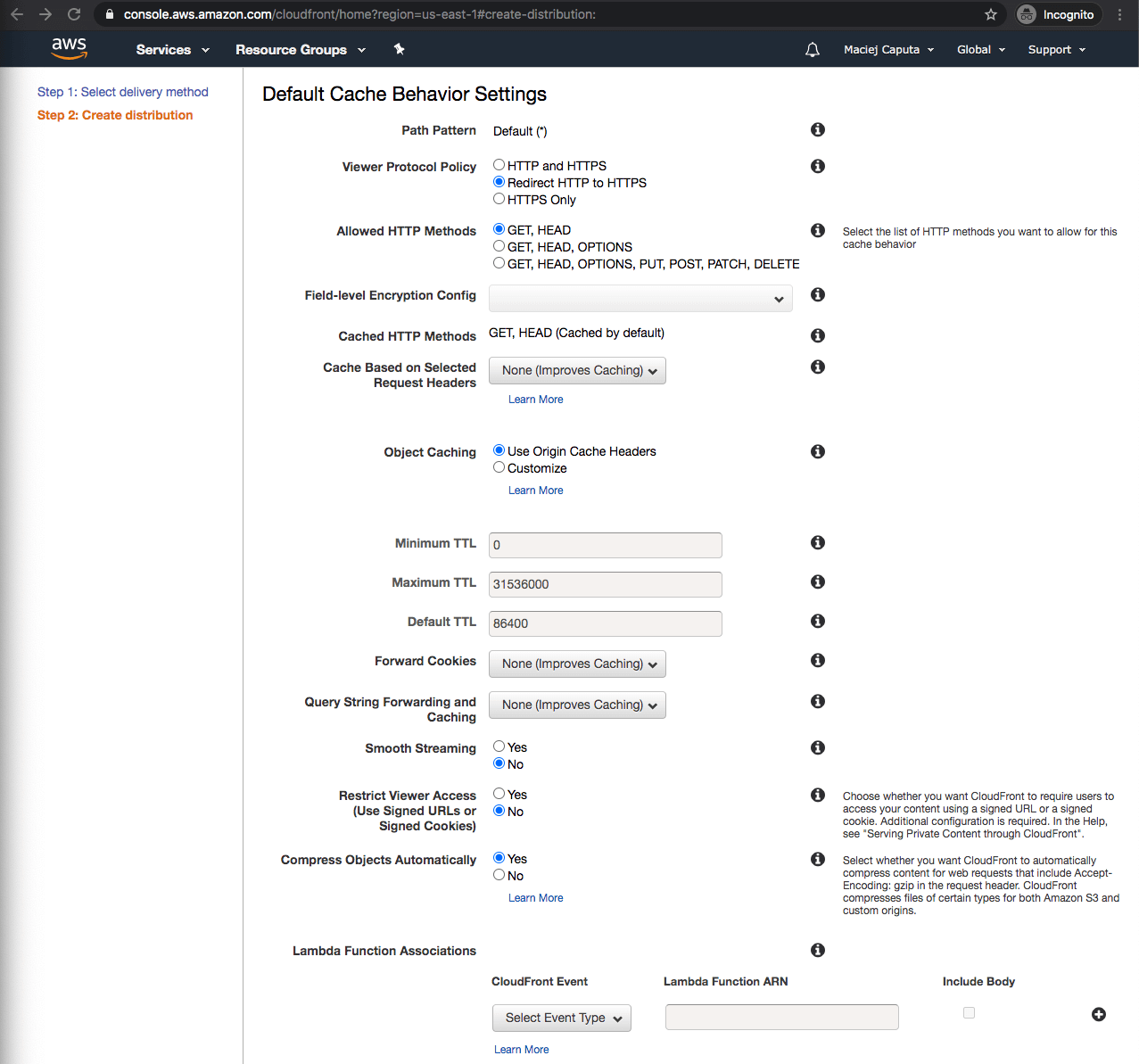The image size is (1139, 1064).
Task: Select the HTTPS Only radio button
Action: (x=499, y=199)
